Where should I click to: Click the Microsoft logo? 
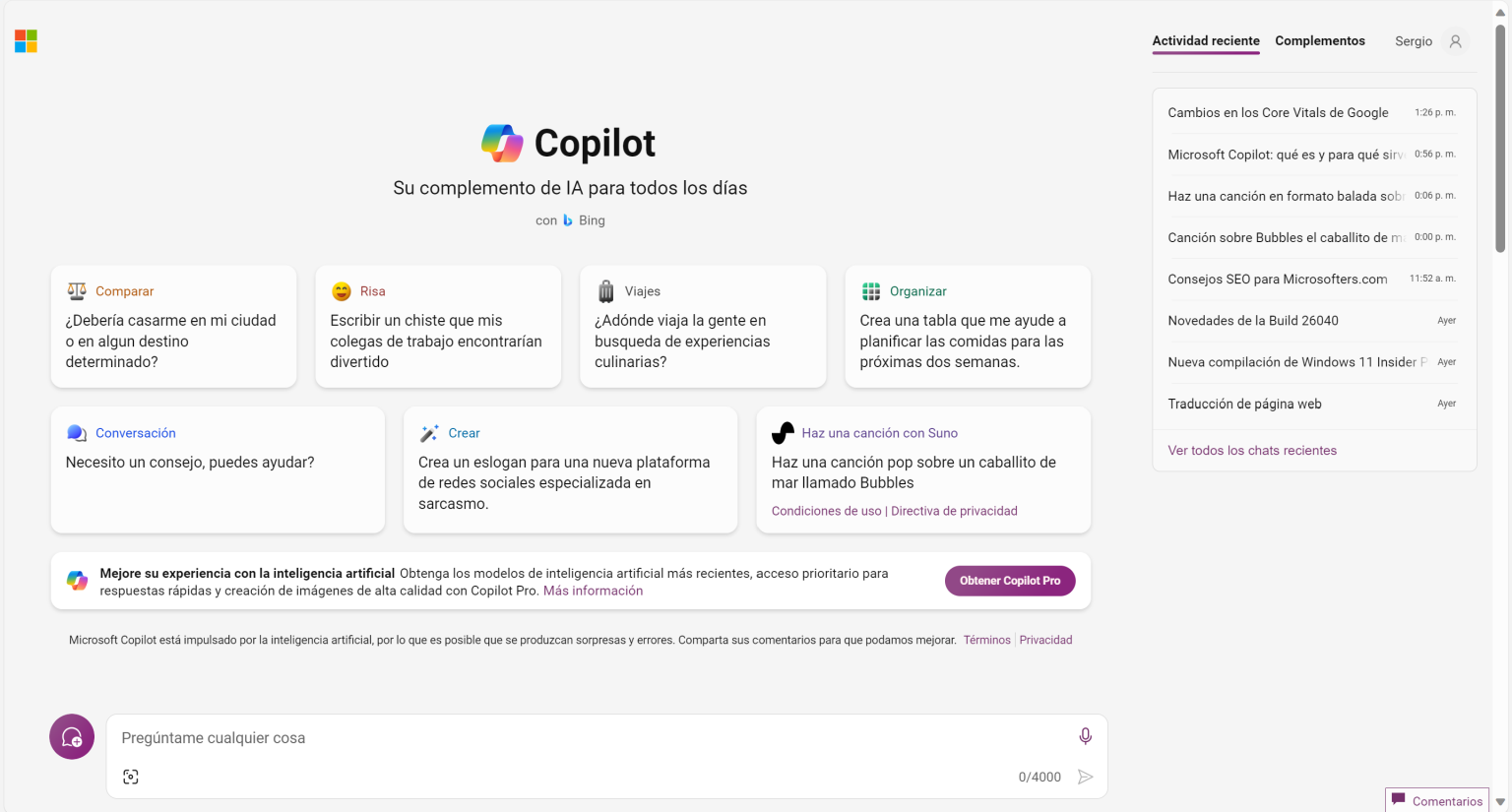26,40
